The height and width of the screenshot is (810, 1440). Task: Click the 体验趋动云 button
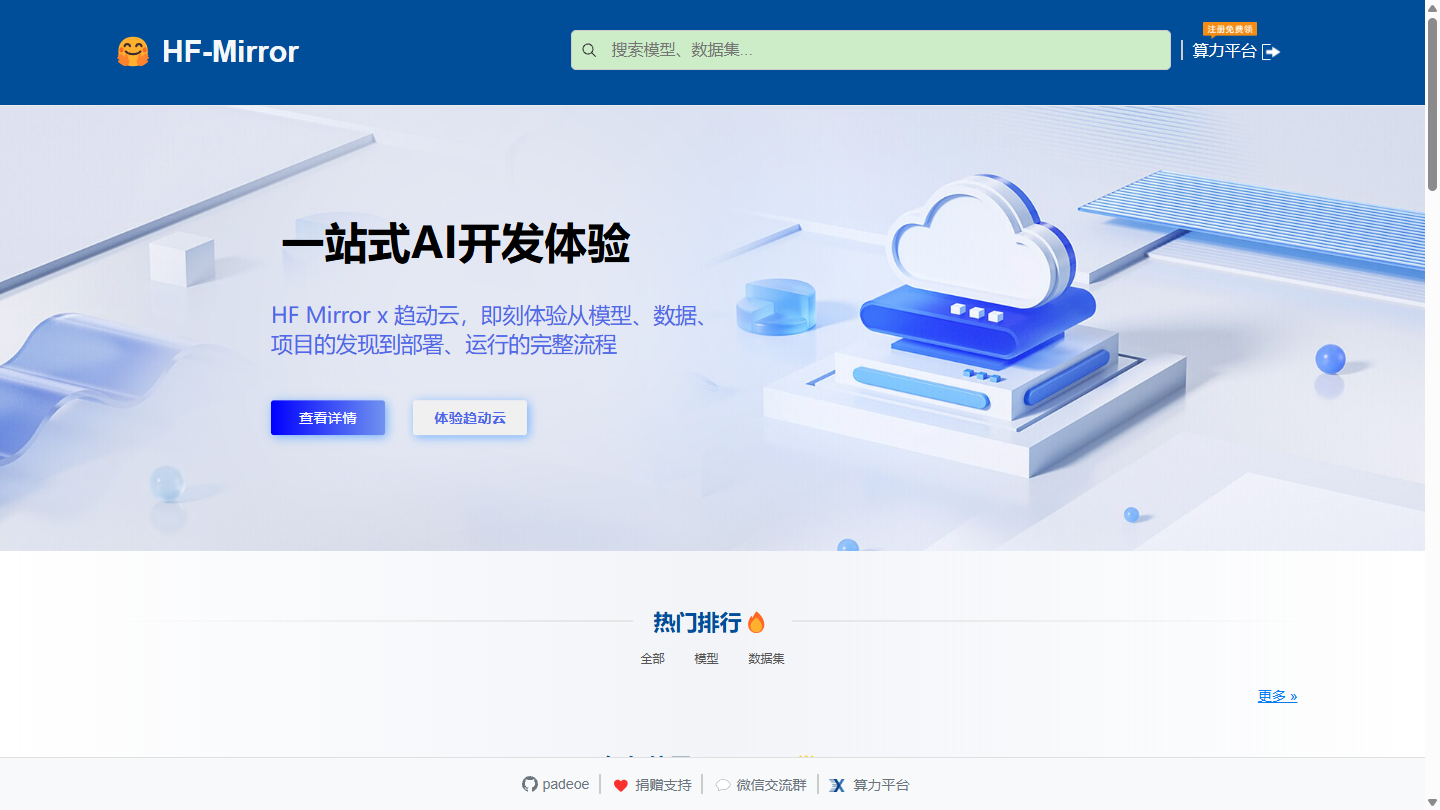(x=470, y=418)
